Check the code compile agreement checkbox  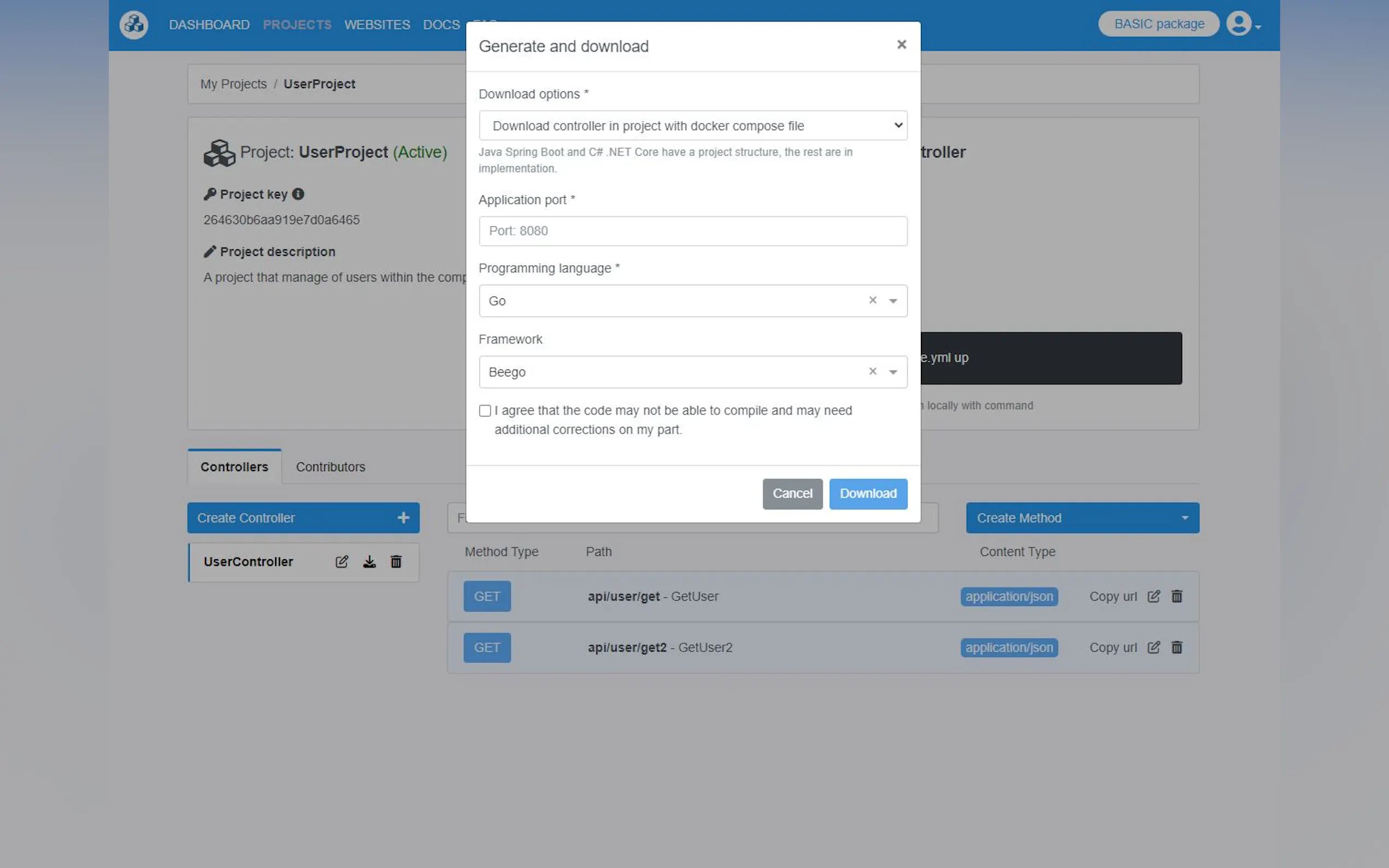coord(485,411)
